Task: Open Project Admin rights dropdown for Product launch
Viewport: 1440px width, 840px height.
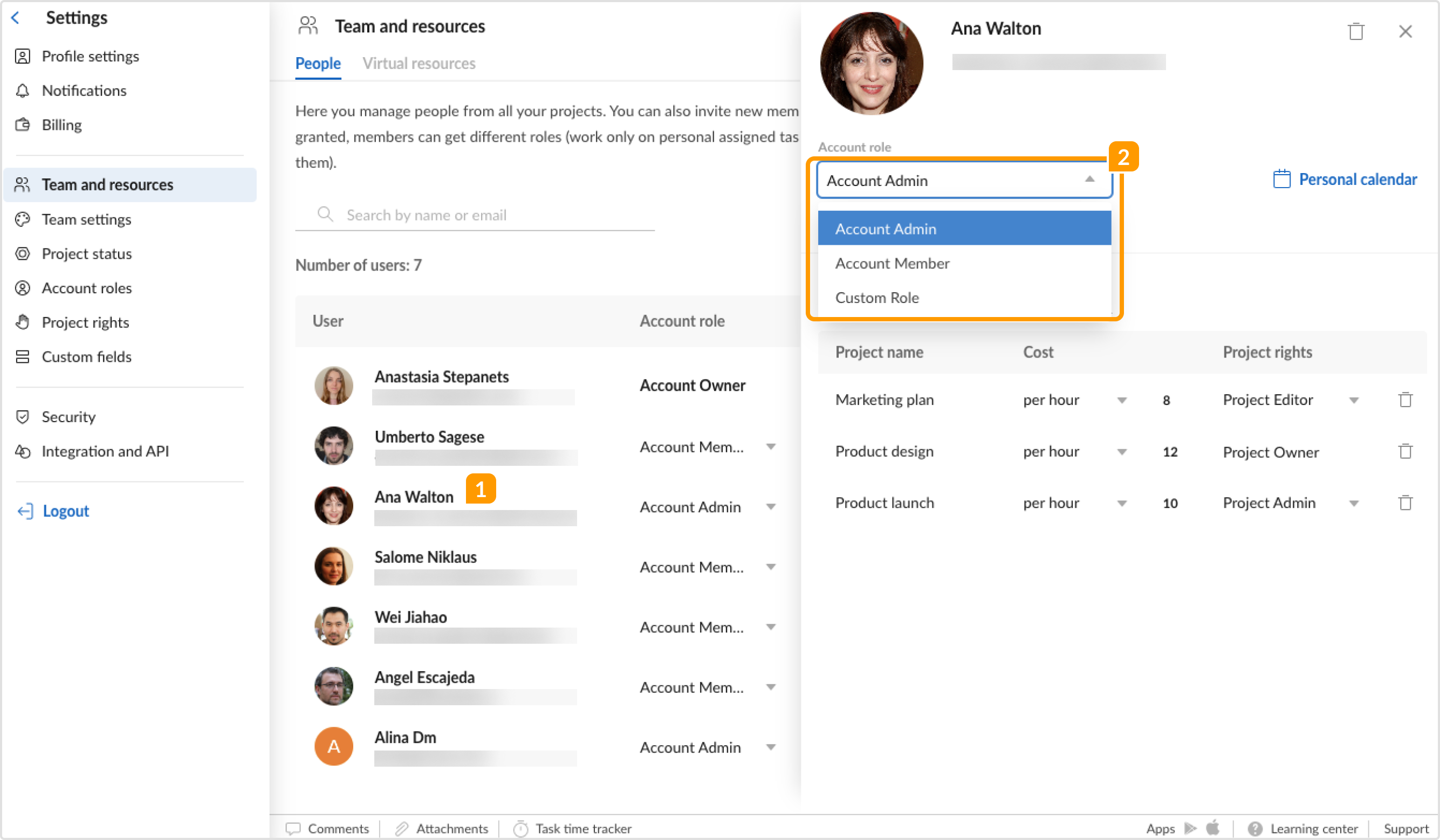Action: pyautogui.click(x=1354, y=503)
